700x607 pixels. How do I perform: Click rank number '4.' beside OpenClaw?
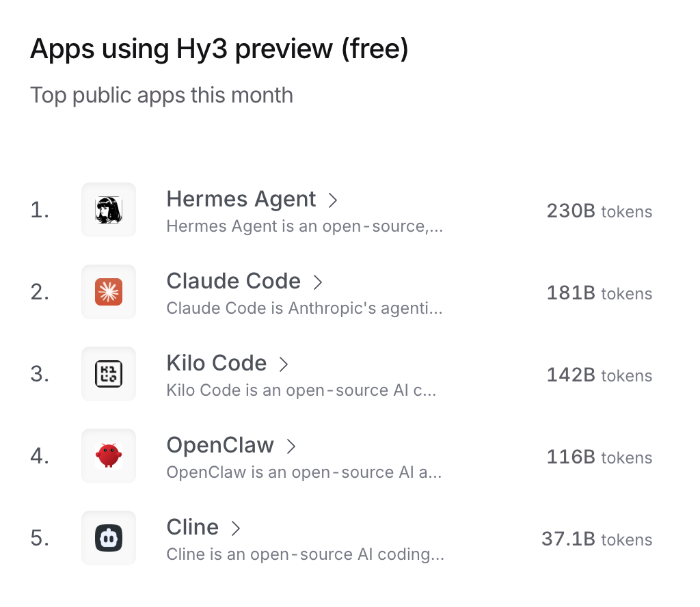[40, 456]
